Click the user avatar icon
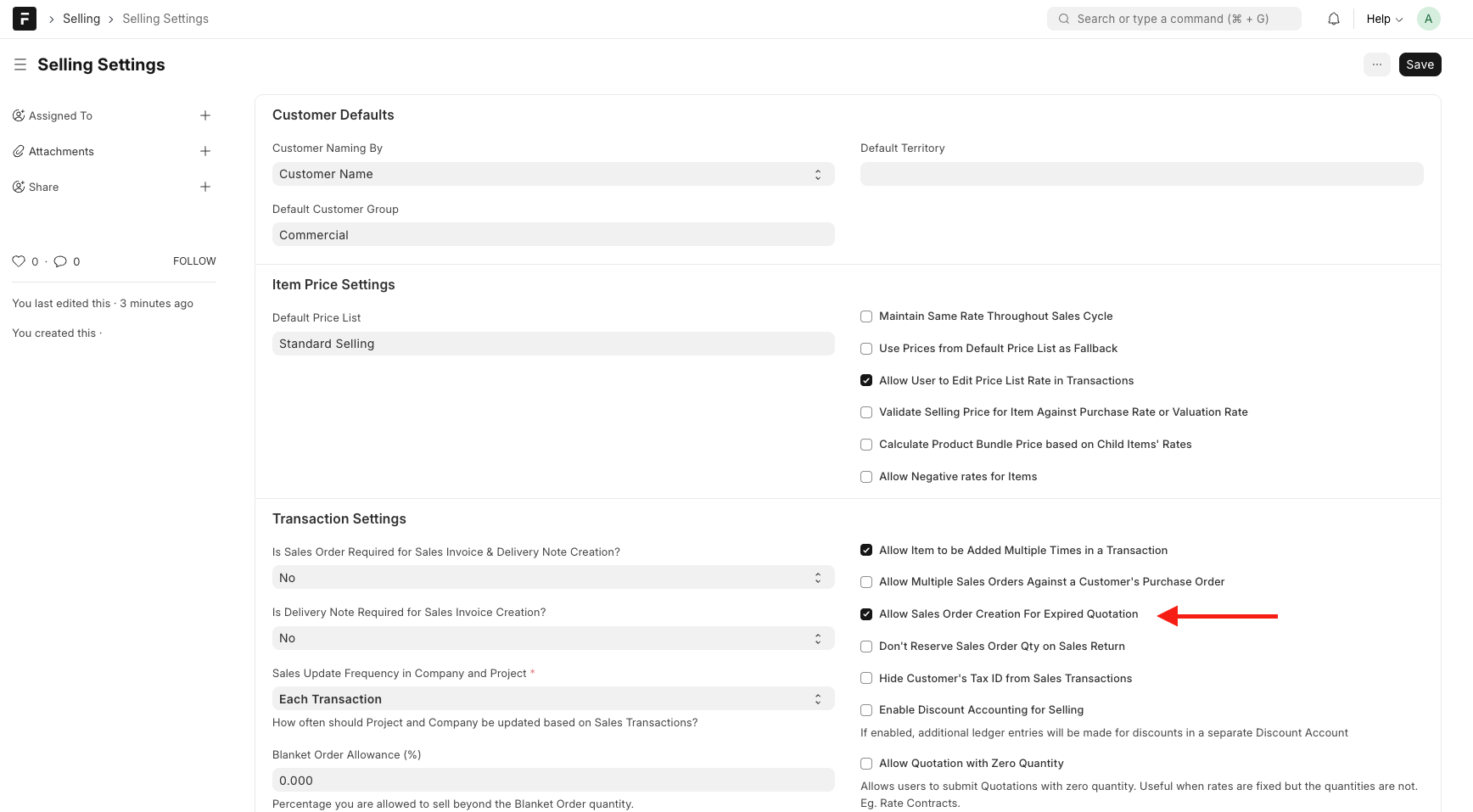 coord(1428,19)
